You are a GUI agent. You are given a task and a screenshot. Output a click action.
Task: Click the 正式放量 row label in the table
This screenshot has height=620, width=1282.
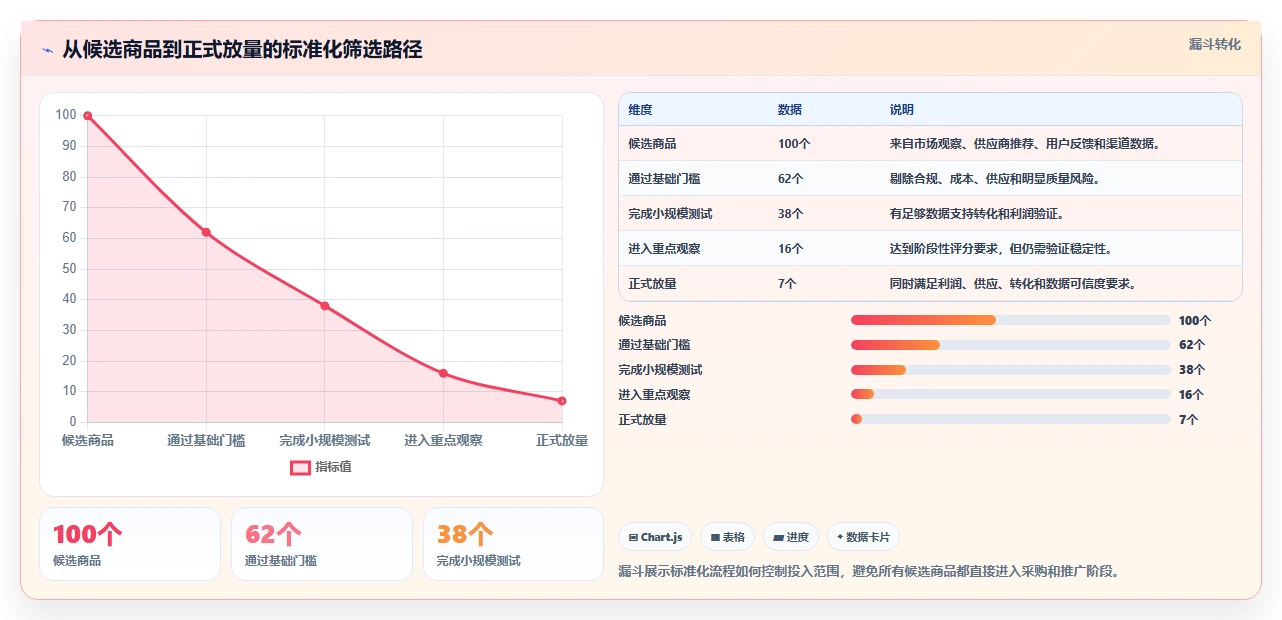[653, 284]
